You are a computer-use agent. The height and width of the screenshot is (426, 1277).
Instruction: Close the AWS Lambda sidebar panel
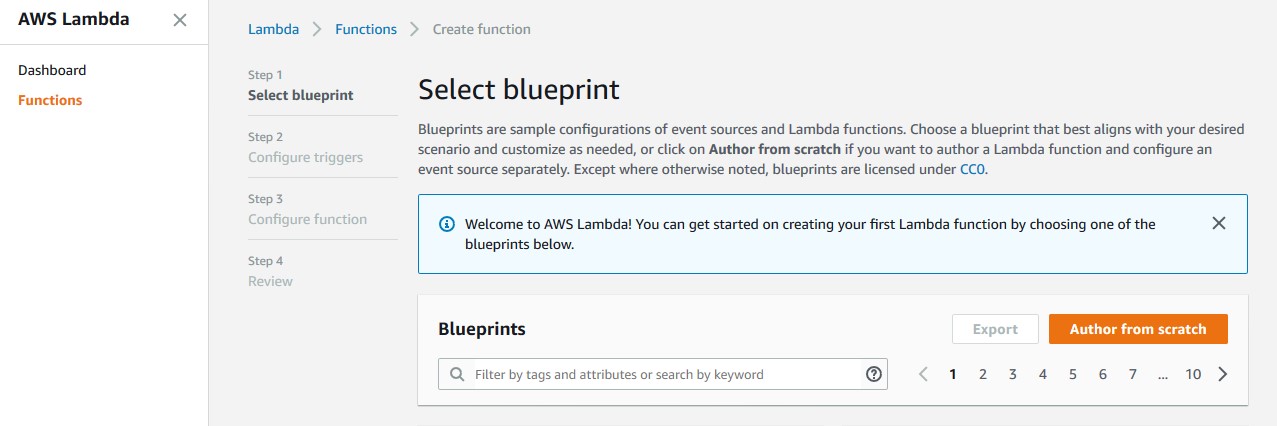pos(180,20)
